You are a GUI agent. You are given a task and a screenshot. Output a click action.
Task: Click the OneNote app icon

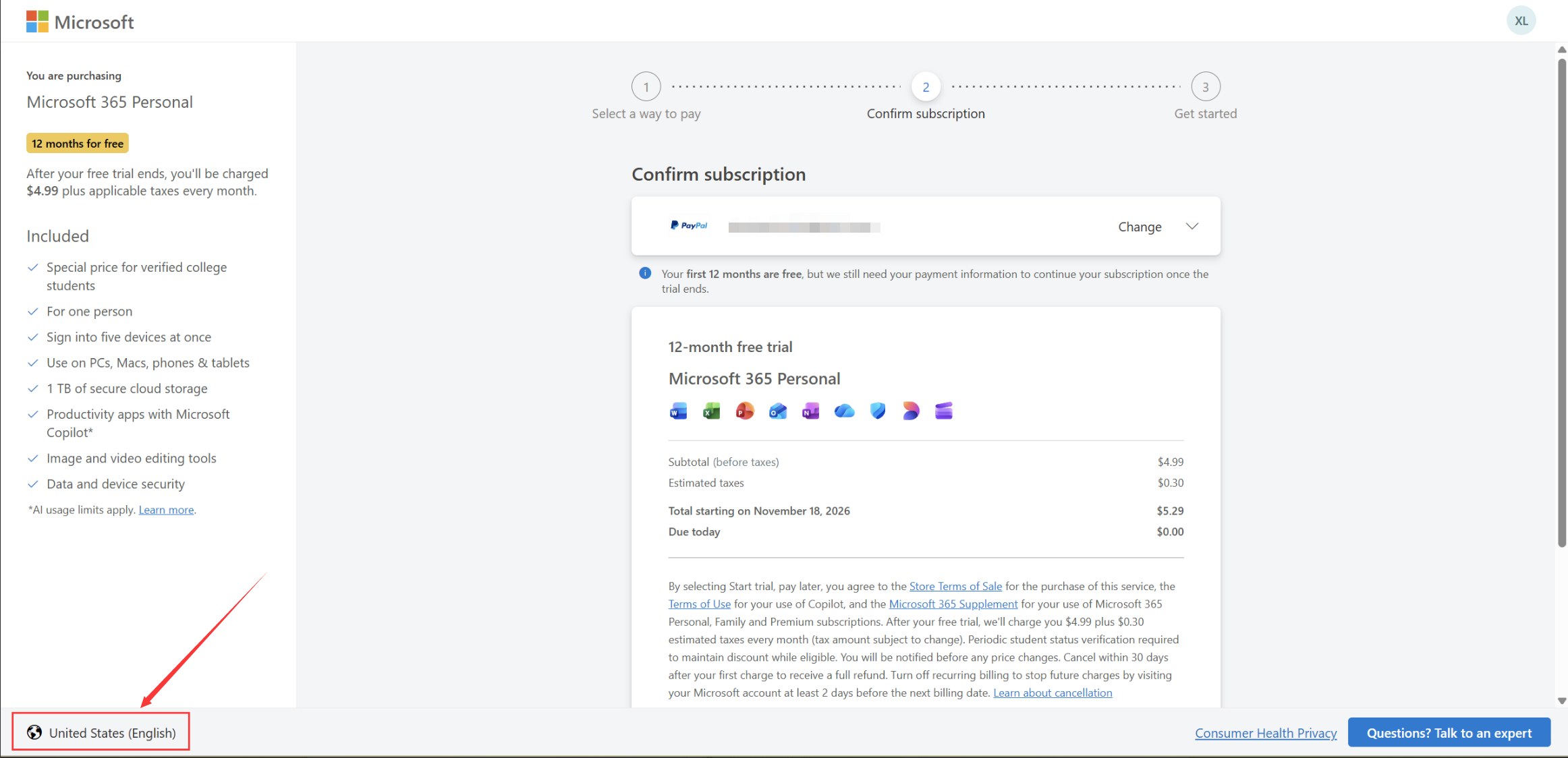pos(810,411)
